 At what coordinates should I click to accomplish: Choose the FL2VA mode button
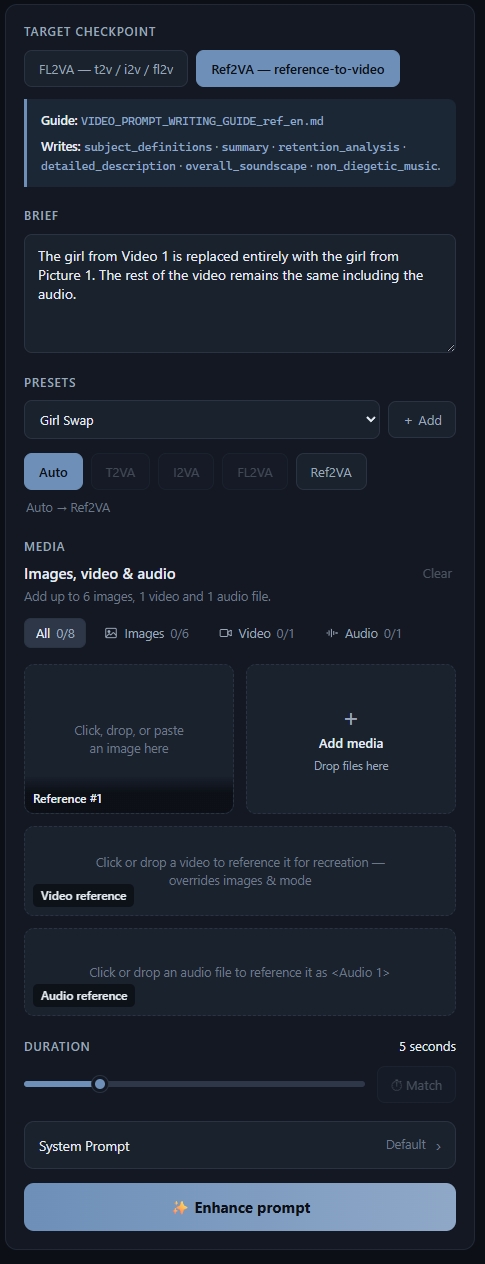coord(255,472)
